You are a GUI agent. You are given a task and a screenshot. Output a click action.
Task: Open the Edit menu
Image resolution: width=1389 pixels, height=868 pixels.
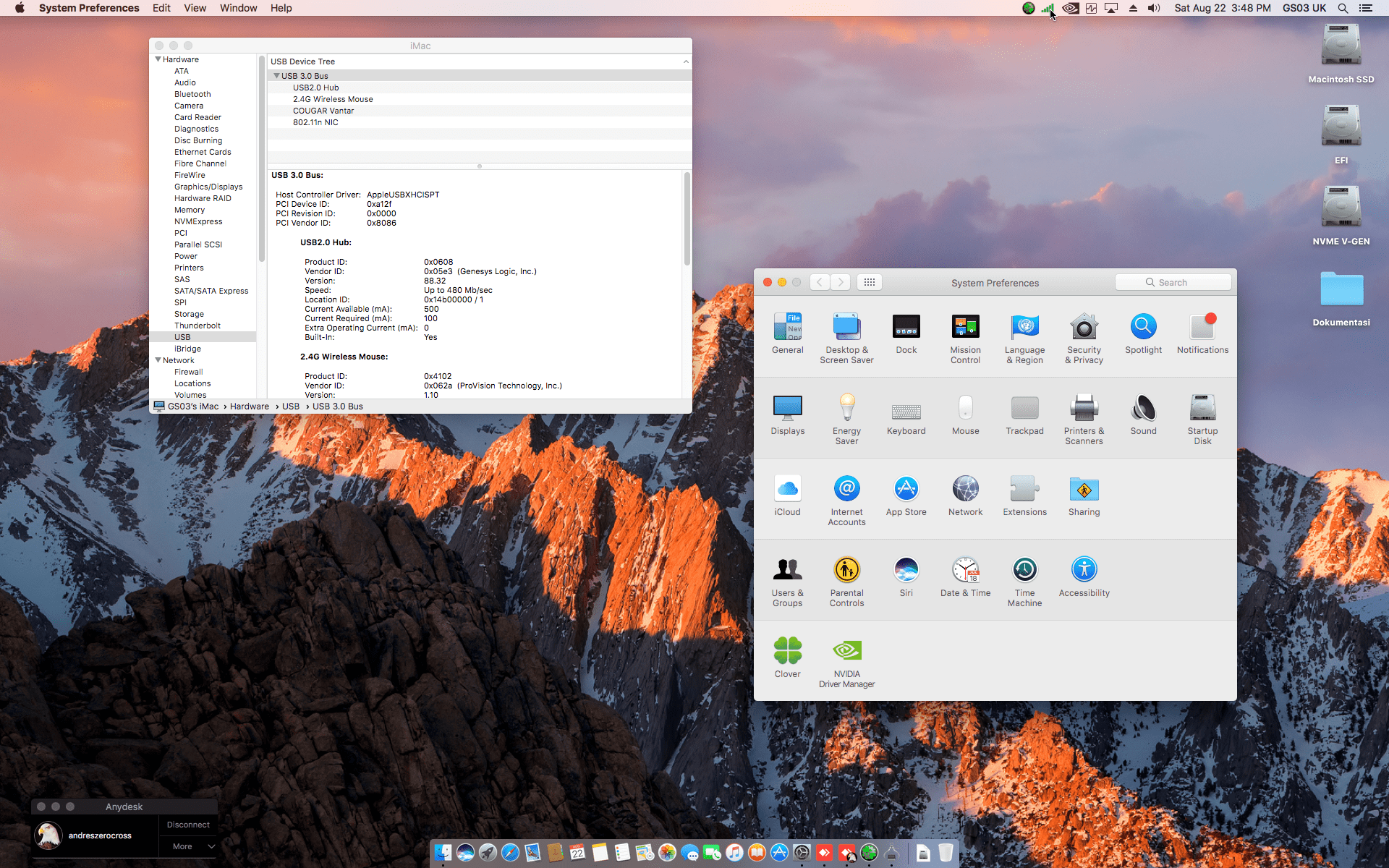pos(161,8)
